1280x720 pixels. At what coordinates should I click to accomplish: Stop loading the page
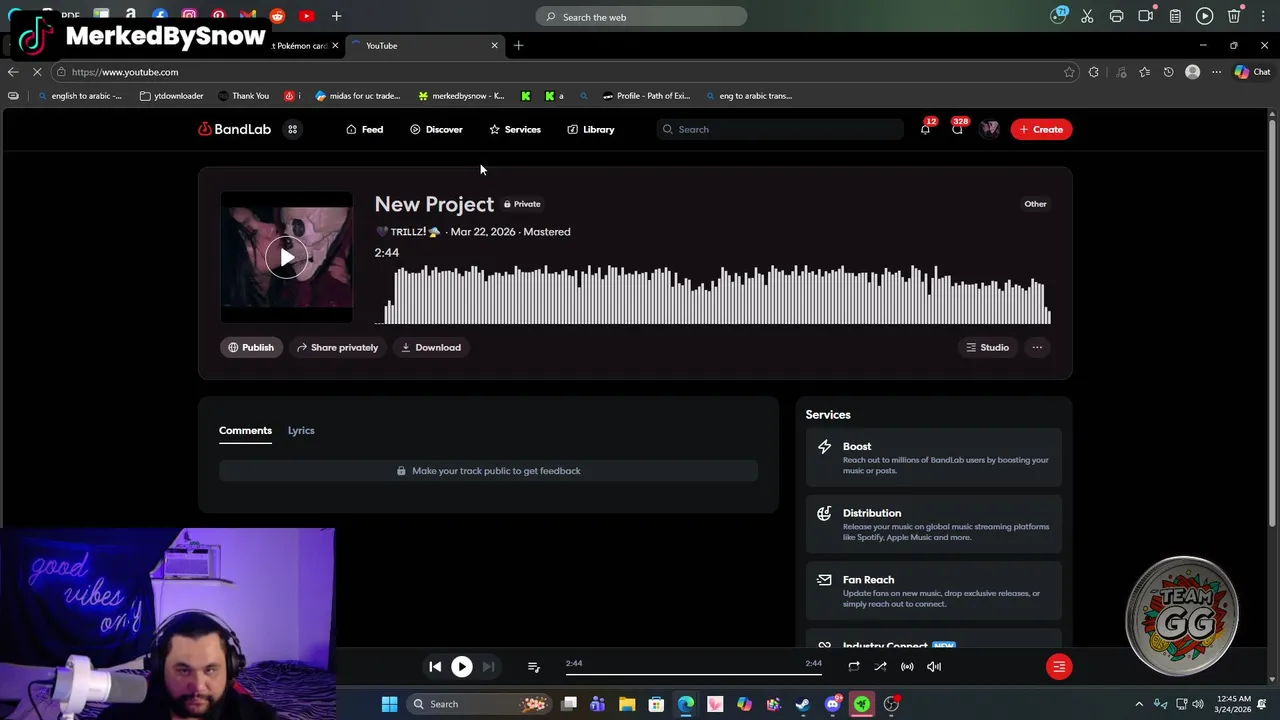(39, 72)
